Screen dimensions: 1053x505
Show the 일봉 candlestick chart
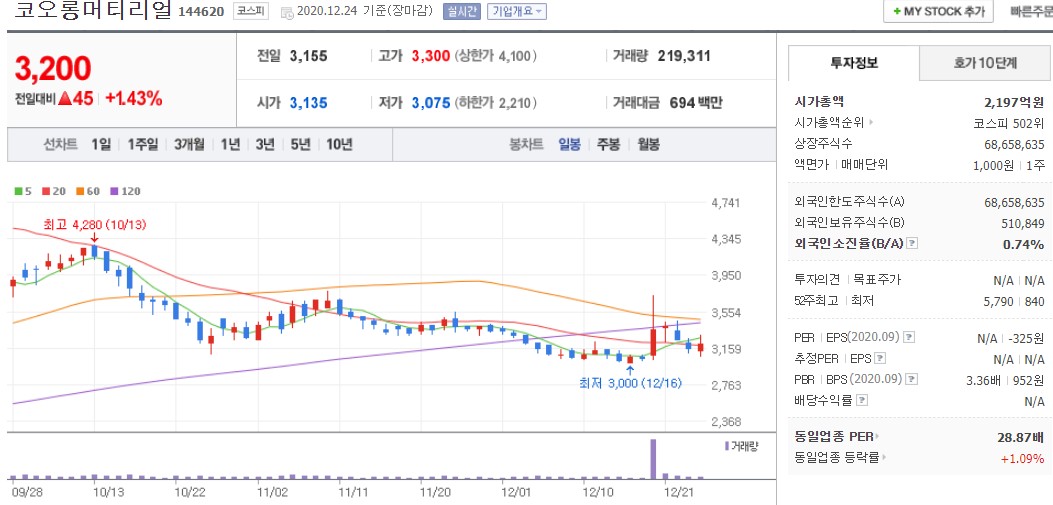click(569, 144)
